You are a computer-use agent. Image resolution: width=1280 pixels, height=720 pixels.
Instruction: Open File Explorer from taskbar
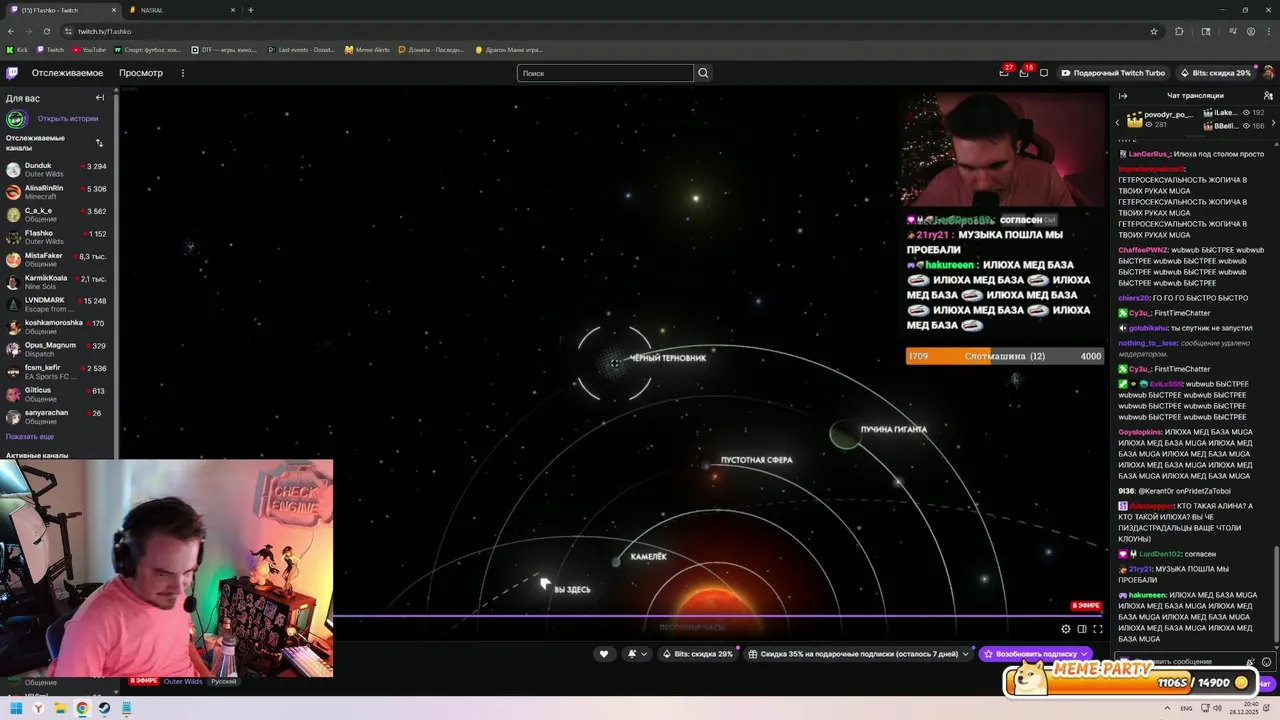pyautogui.click(x=60, y=709)
